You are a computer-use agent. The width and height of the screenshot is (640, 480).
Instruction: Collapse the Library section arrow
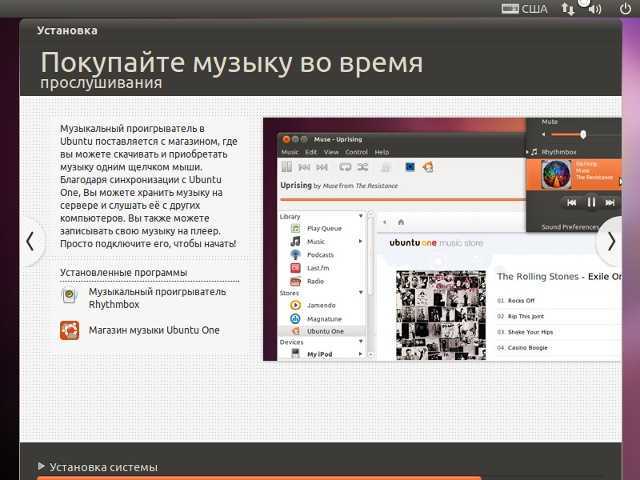[360, 216]
